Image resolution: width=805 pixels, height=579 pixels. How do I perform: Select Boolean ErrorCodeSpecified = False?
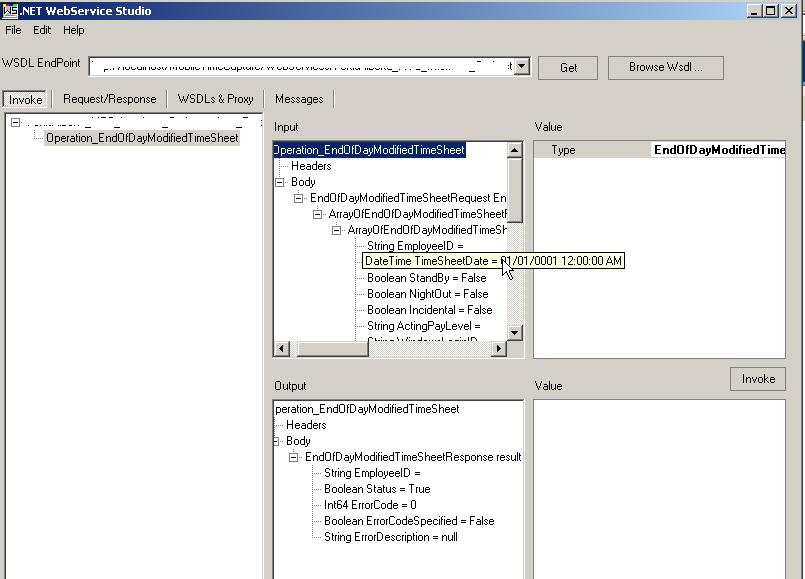409,521
